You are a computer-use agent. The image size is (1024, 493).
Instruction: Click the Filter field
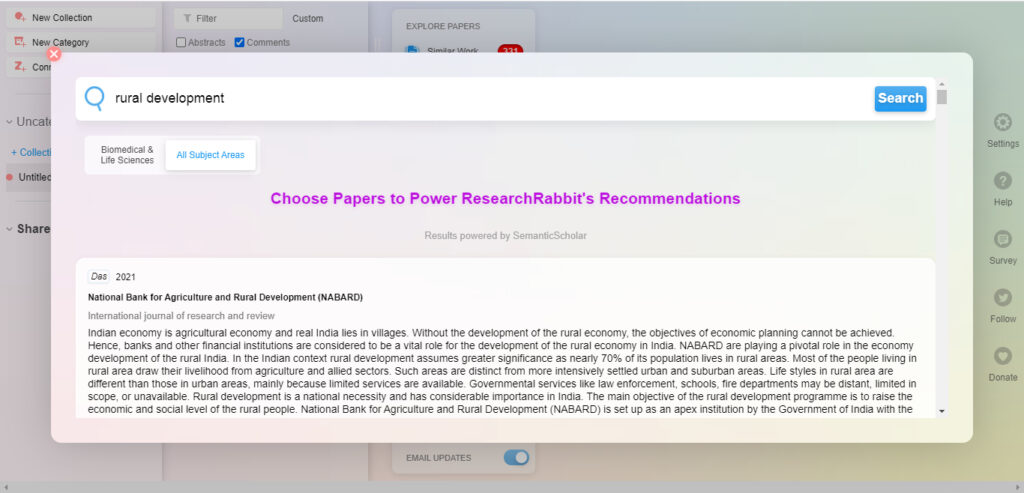pyautogui.click(x=228, y=18)
